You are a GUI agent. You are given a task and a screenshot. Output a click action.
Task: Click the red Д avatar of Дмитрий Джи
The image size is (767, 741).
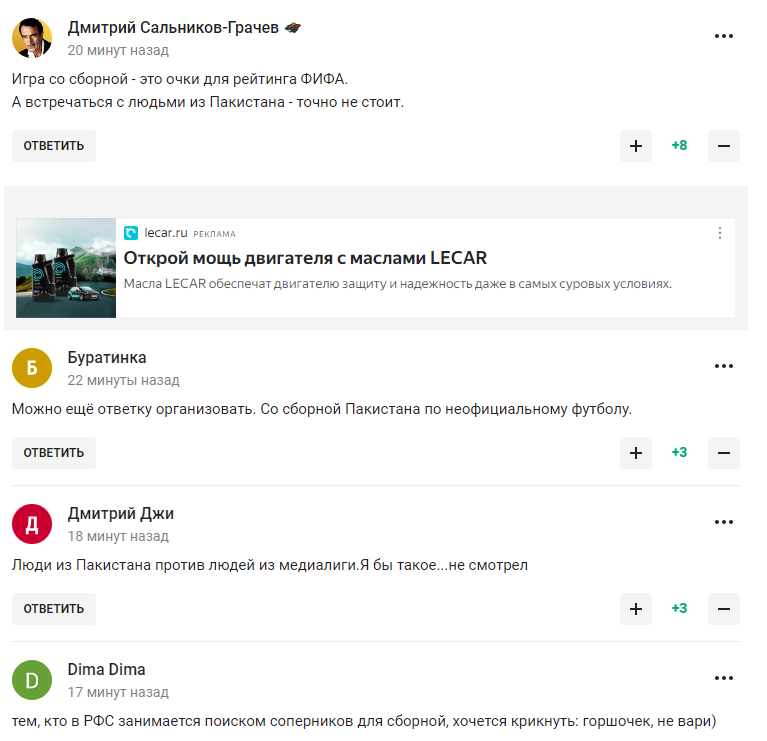tap(32, 524)
